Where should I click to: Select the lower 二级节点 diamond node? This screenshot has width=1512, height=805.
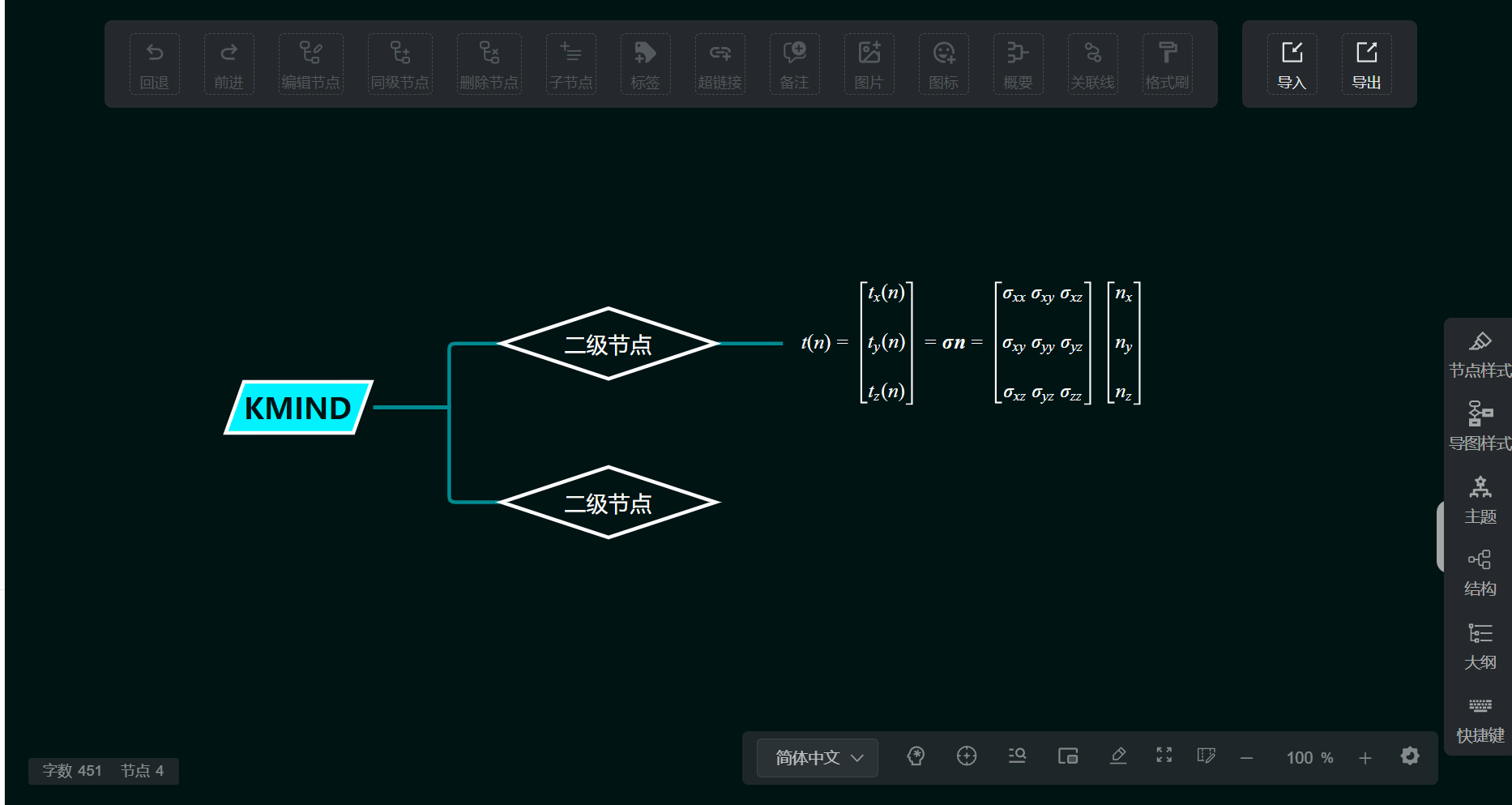tap(608, 503)
